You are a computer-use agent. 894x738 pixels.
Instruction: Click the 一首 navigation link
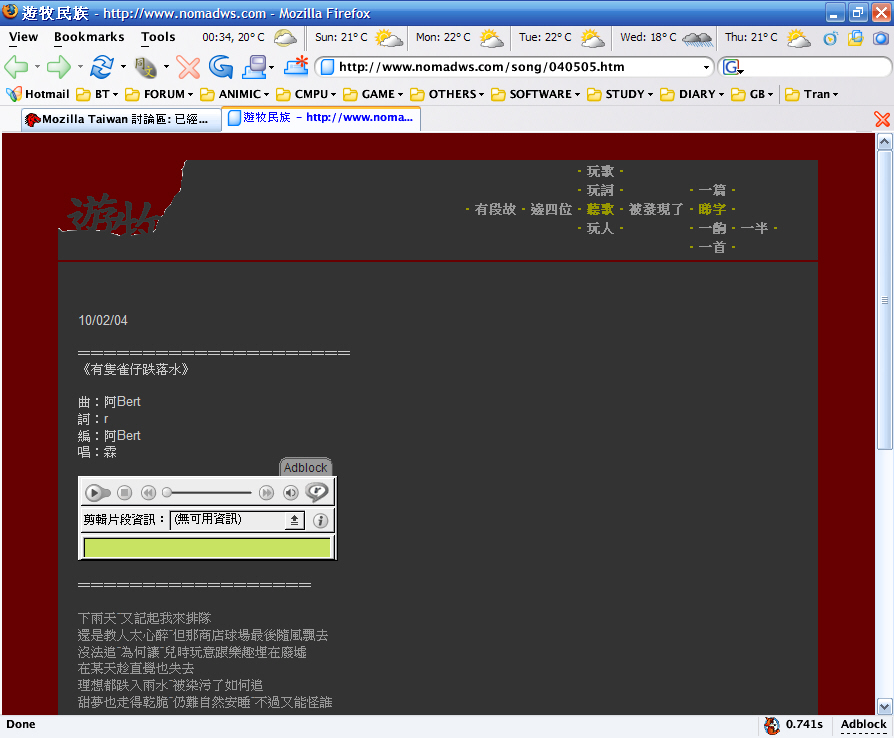712,247
